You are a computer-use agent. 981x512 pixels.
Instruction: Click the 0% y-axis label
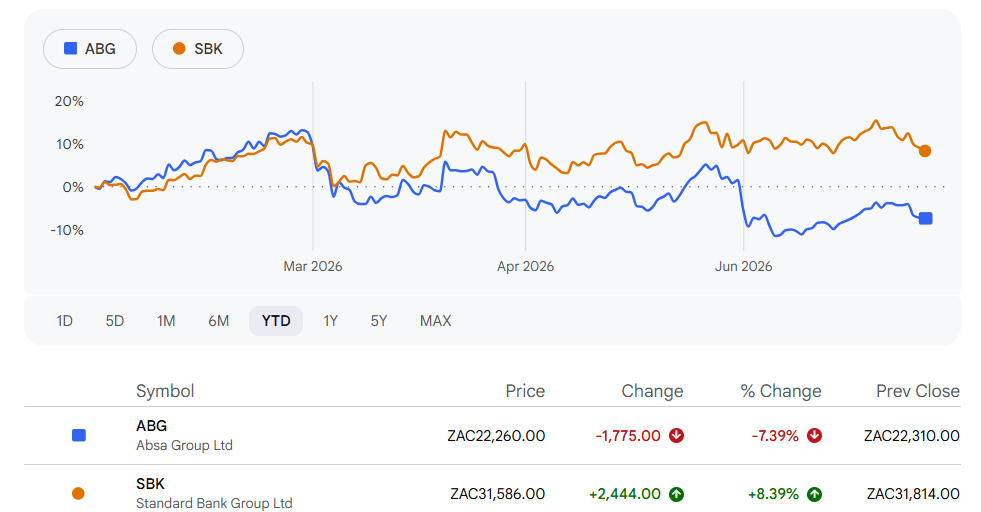tap(73, 187)
